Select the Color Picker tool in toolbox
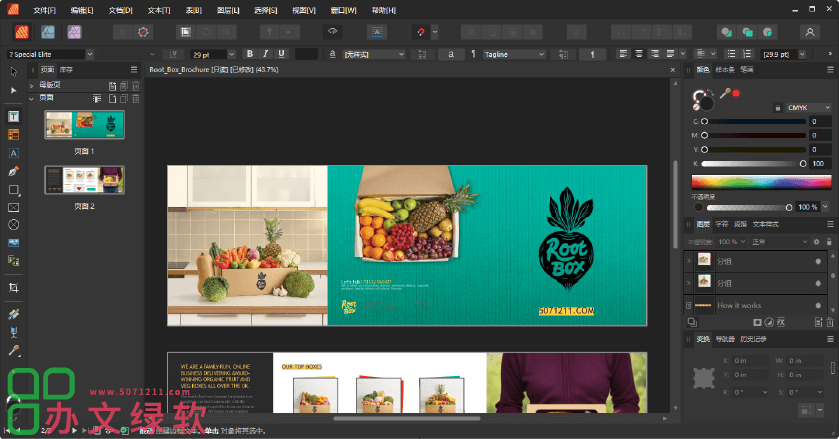839x439 pixels. (14, 351)
